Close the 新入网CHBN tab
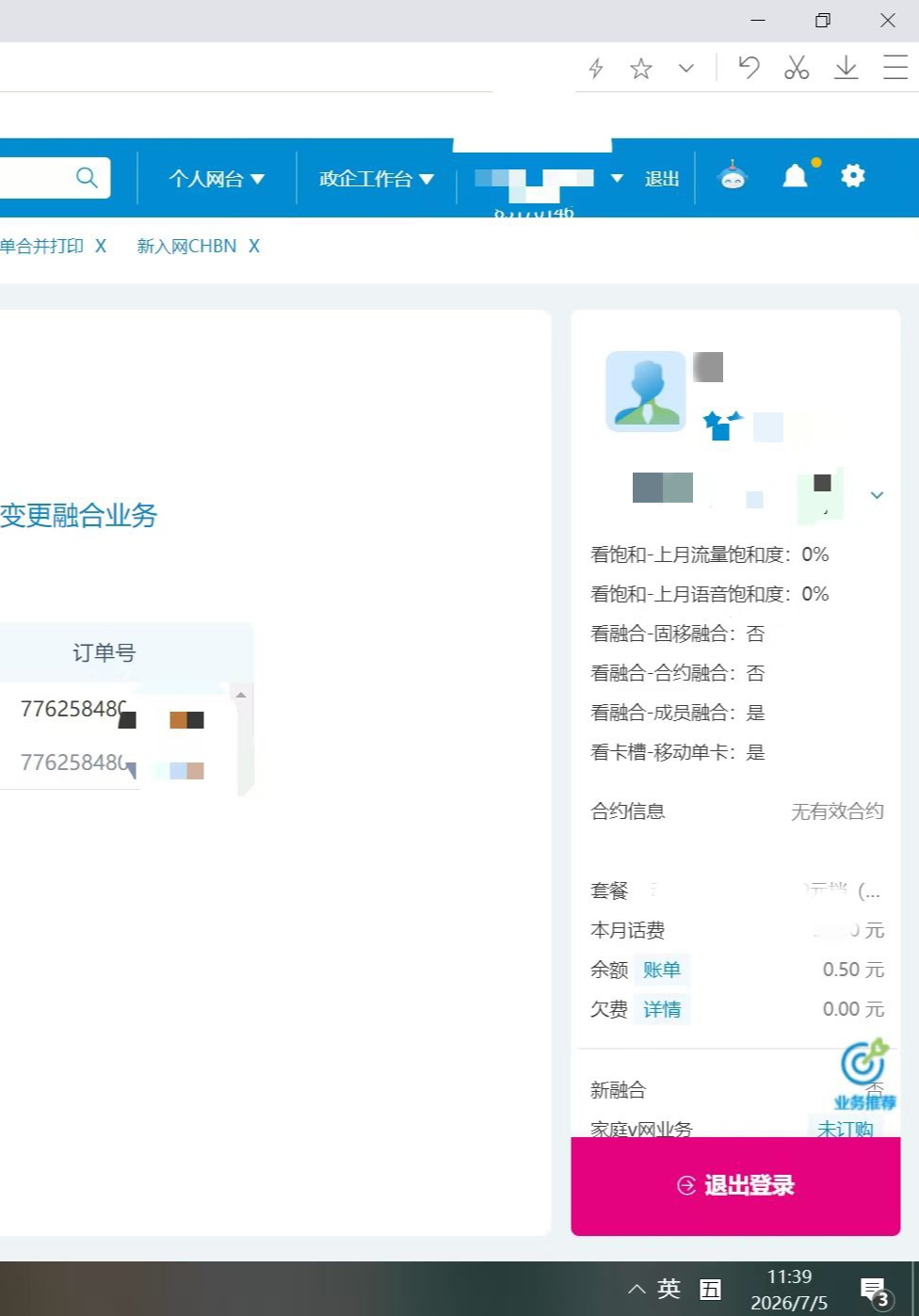The height and width of the screenshot is (1316, 919). click(254, 246)
